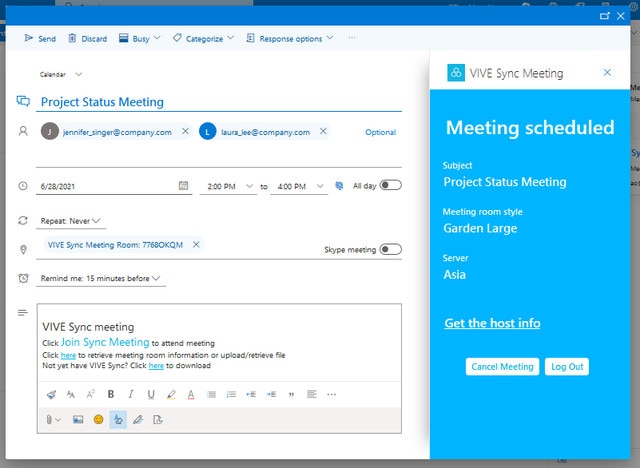Open the Categorize dropdown
The height and width of the screenshot is (468, 640).
(x=203, y=38)
